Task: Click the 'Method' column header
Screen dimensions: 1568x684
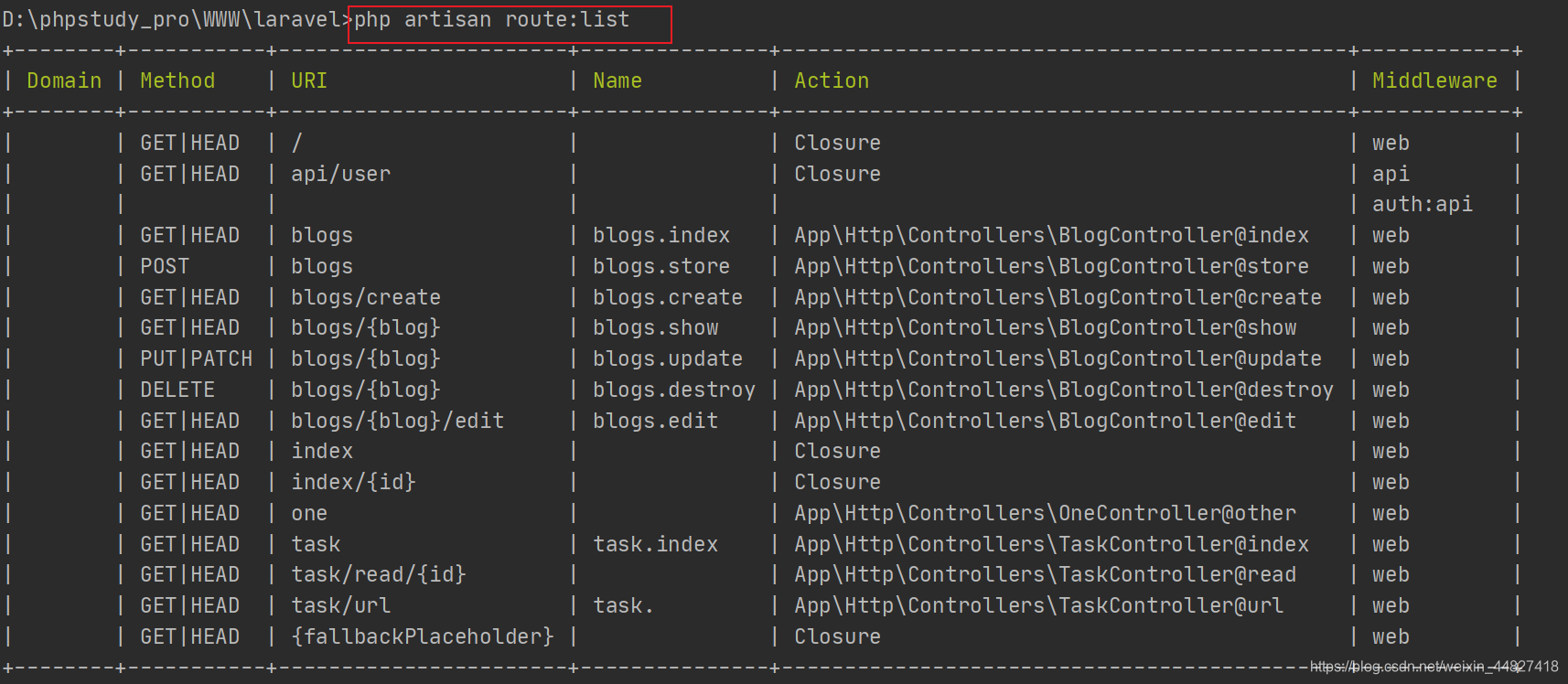Action: coord(177,80)
